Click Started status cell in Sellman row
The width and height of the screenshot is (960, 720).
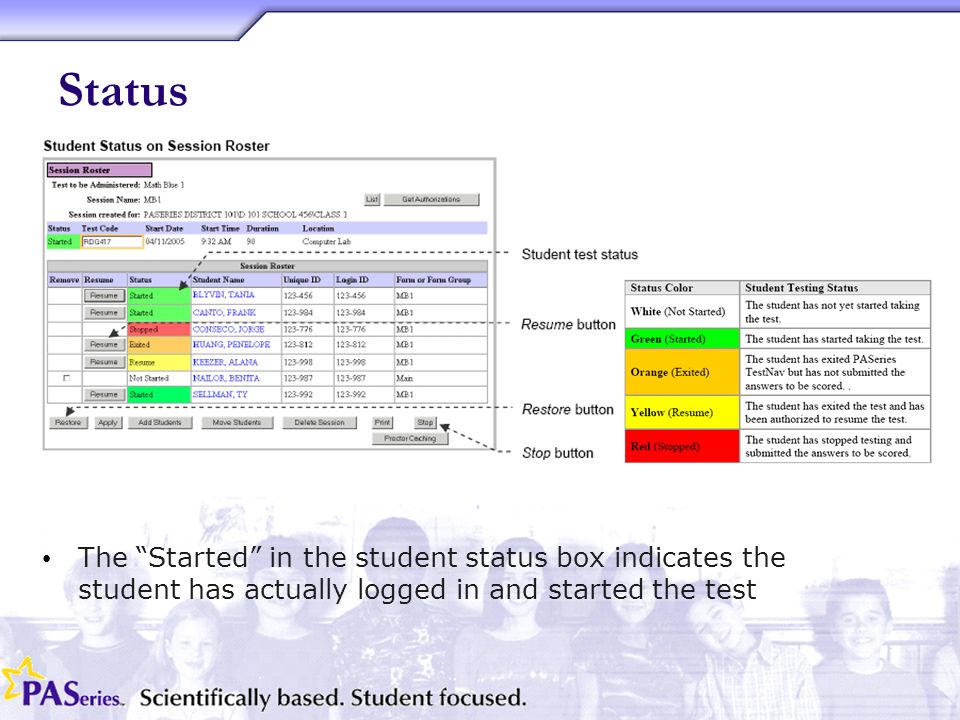[159, 395]
